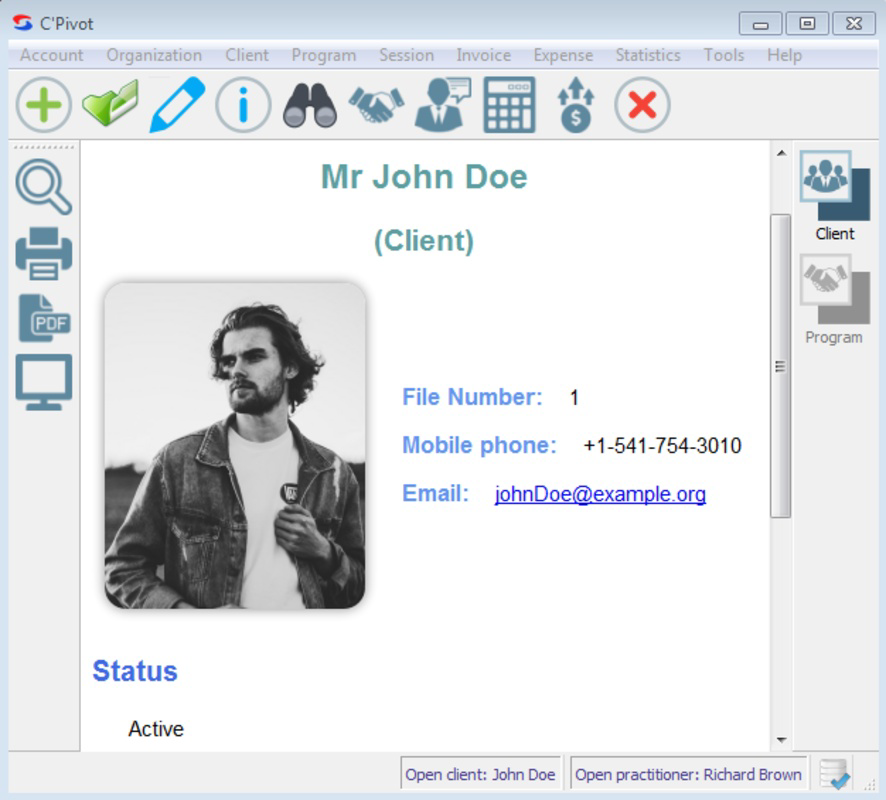Open the Session menu

pos(406,55)
